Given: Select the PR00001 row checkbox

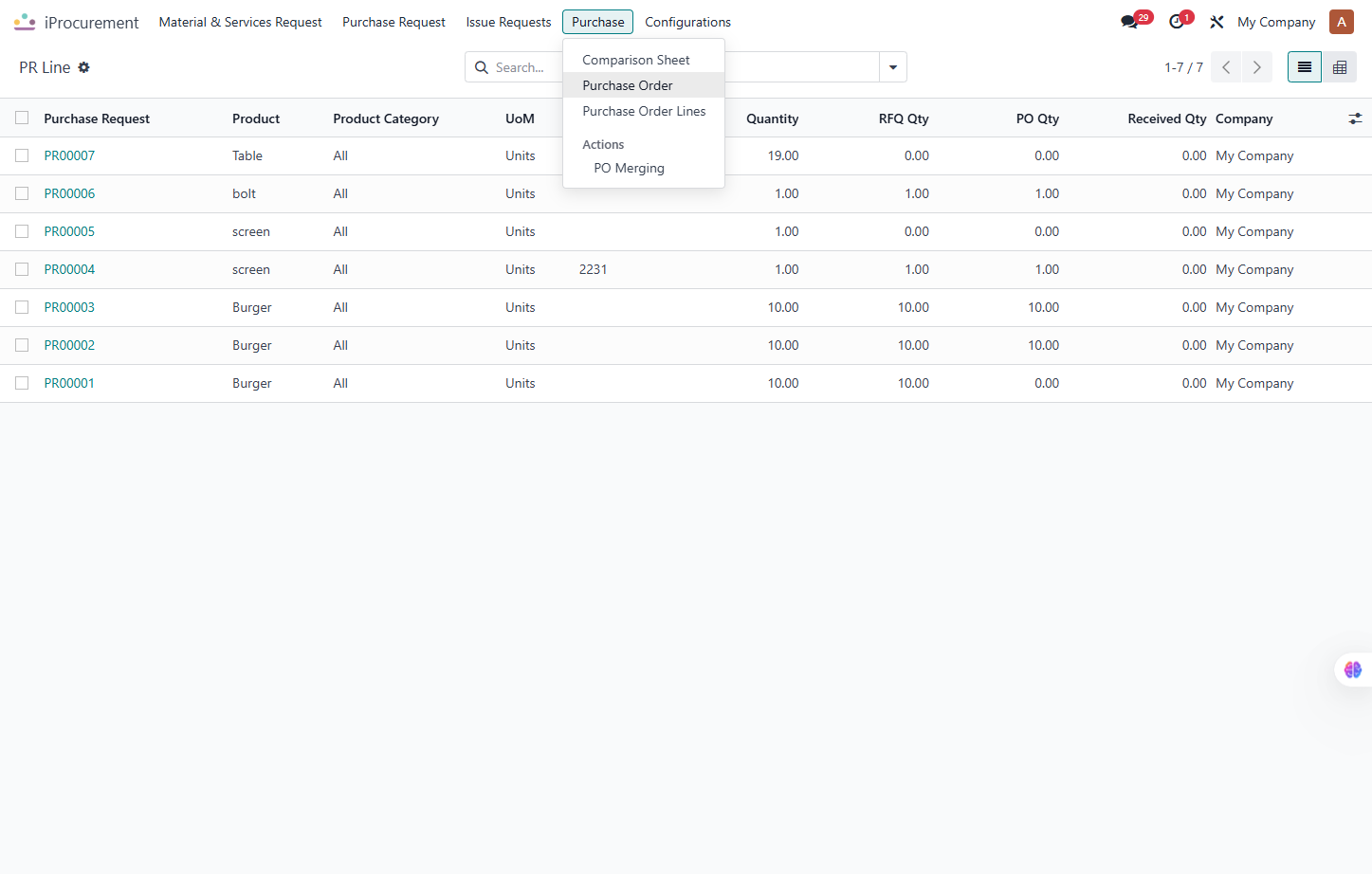Looking at the screenshot, I should point(22,383).
